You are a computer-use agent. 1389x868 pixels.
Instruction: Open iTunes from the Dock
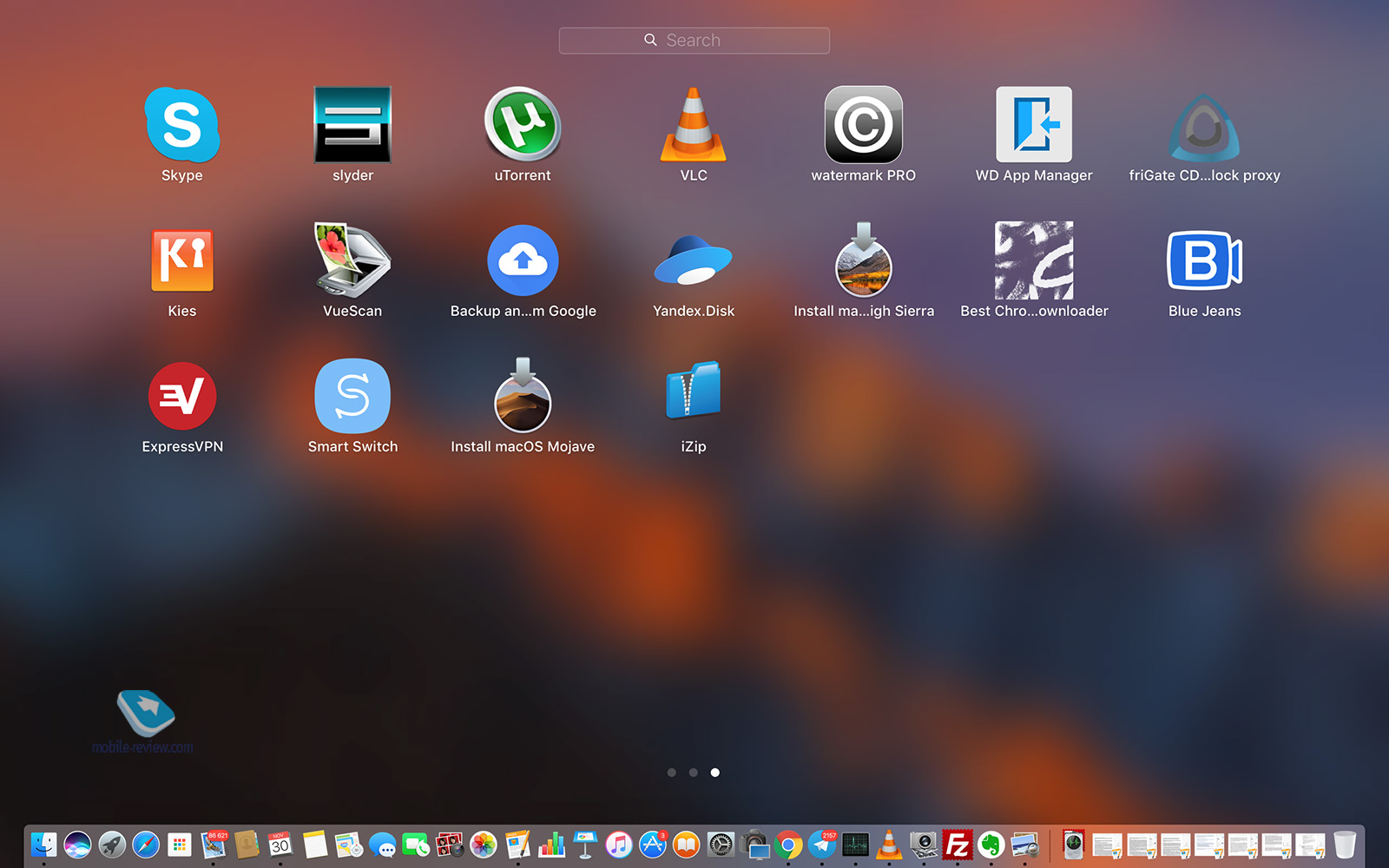coord(619,845)
